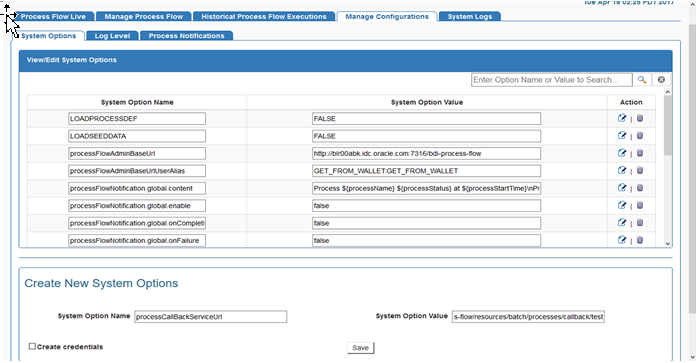Click the GET_FROM_WALLET value field
The height and width of the screenshot is (363, 696).
pyautogui.click(x=426, y=170)
